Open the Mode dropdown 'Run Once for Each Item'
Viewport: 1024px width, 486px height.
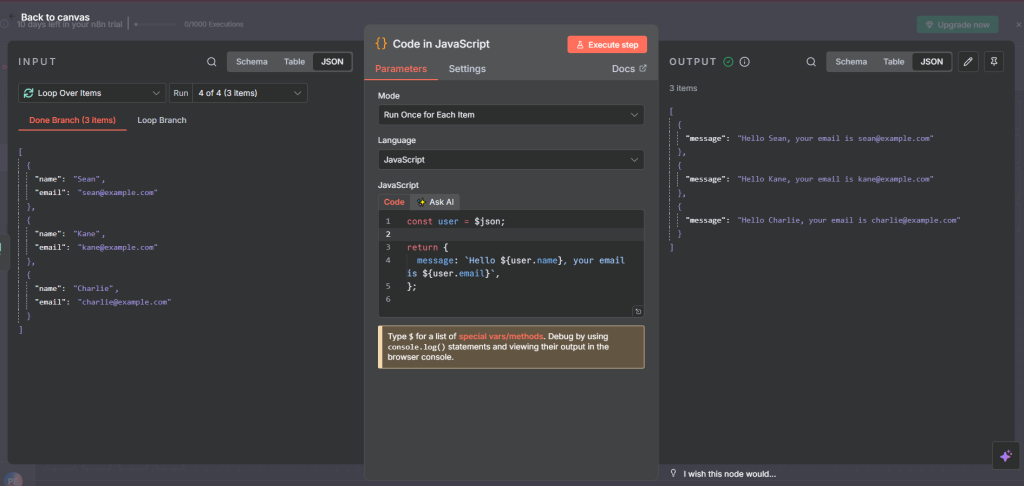[x=510, y=115]
